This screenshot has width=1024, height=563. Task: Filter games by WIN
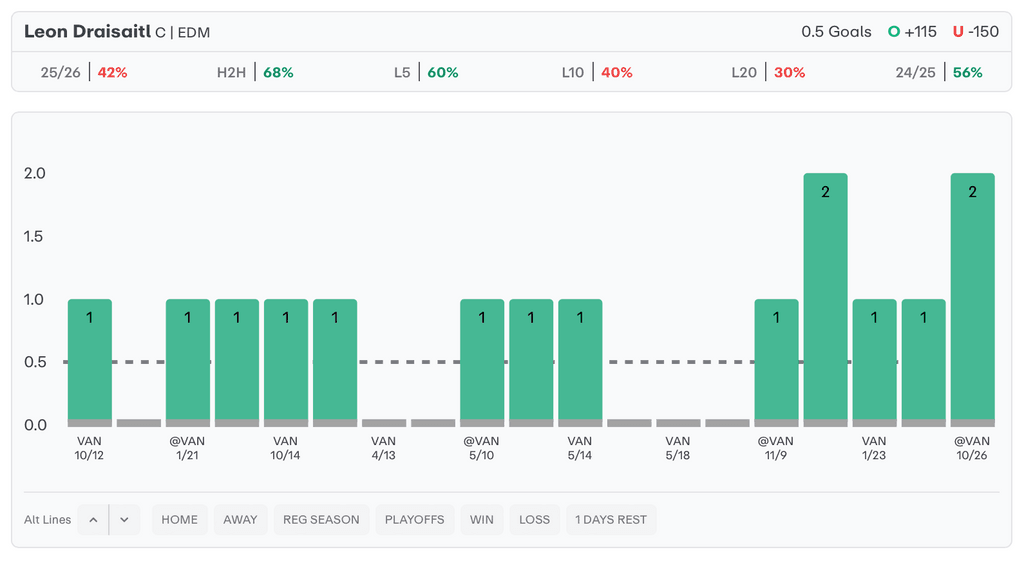coord(482,520)
